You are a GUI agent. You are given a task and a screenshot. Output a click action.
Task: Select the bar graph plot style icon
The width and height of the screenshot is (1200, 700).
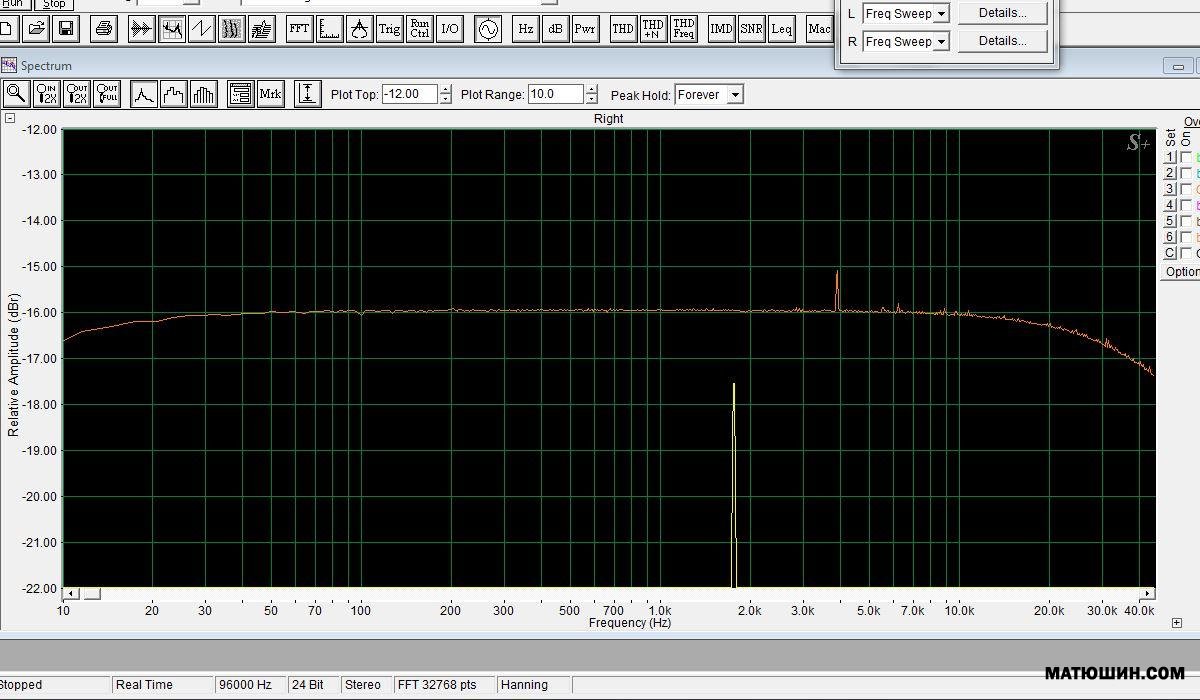tap(204, 95)
